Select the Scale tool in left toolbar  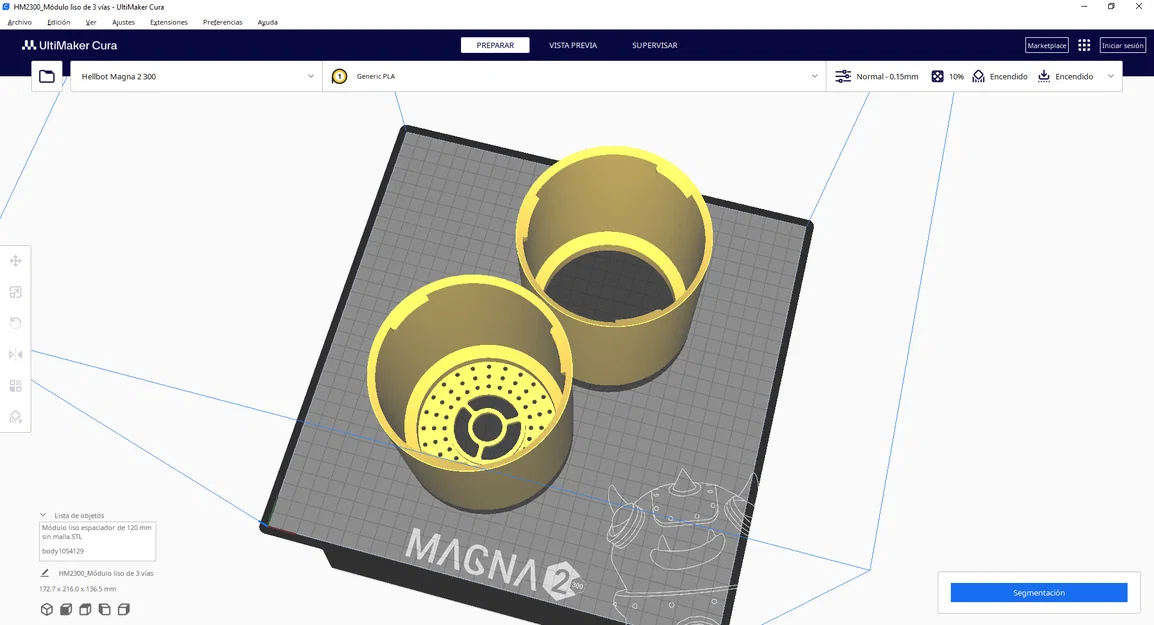pyautogui.click(x=15, y=292)
